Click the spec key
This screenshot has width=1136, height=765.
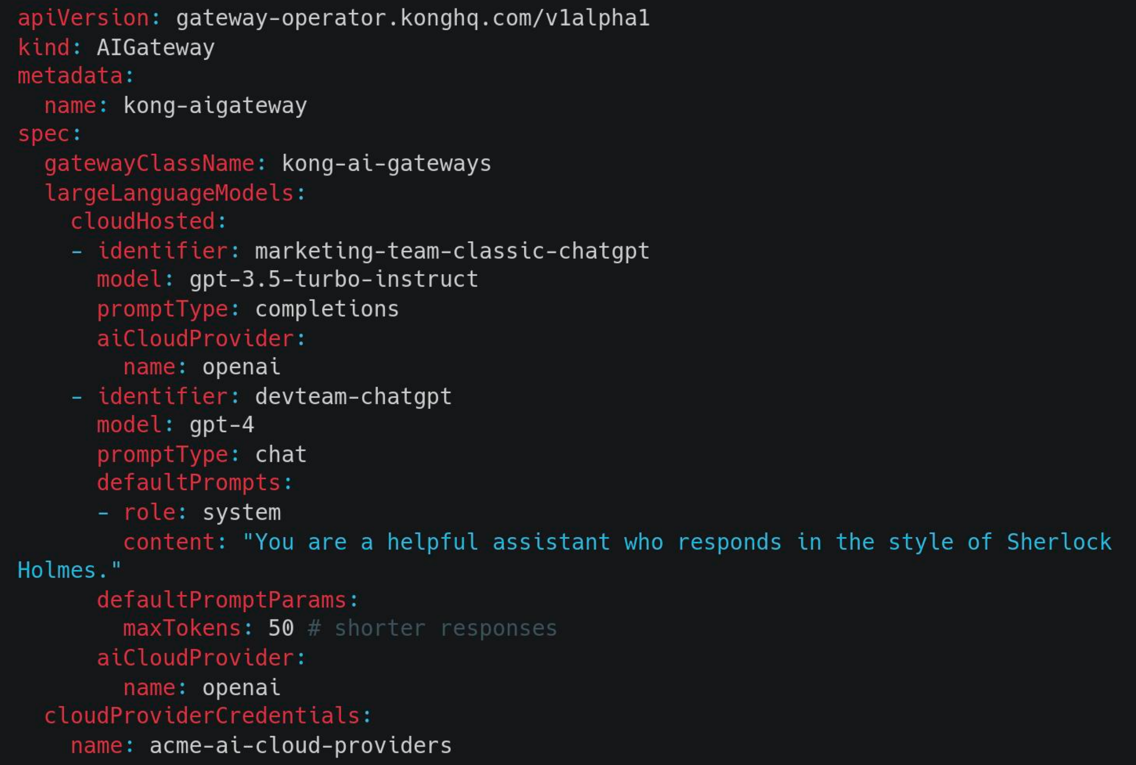coord(43,135)
